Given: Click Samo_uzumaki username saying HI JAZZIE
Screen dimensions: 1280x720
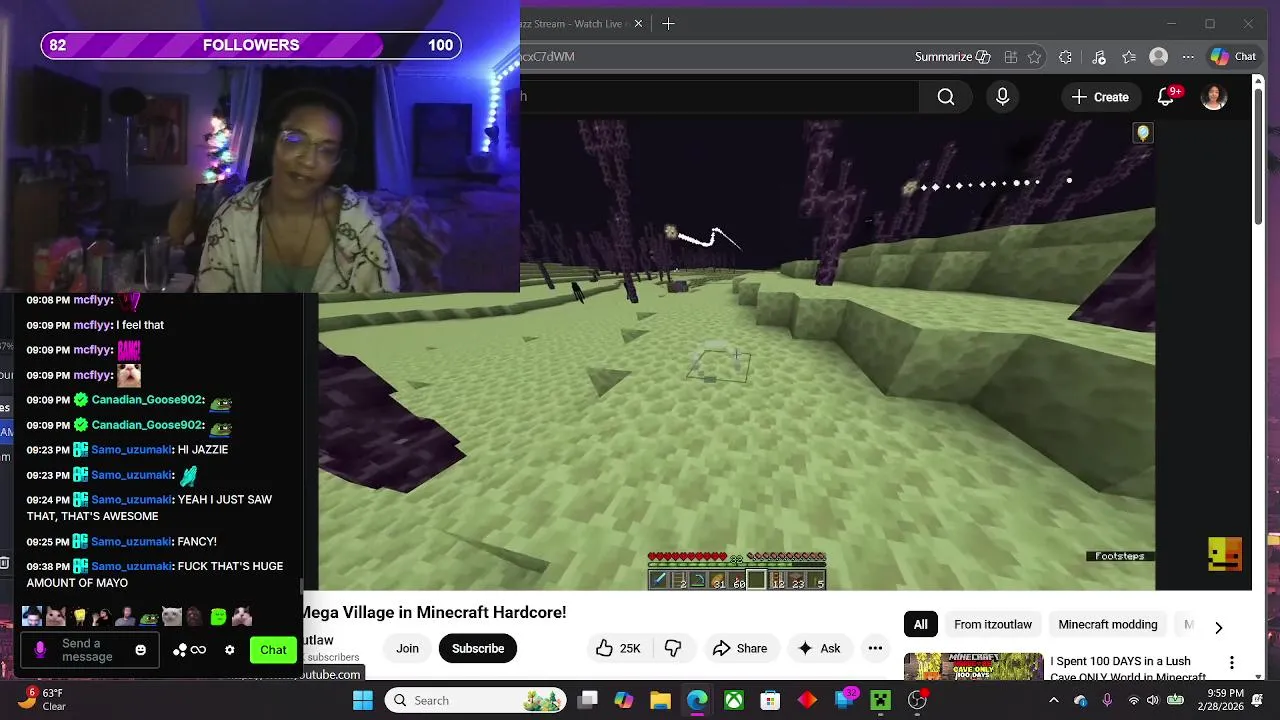Looking at the screenshot, I should [131, 450].
